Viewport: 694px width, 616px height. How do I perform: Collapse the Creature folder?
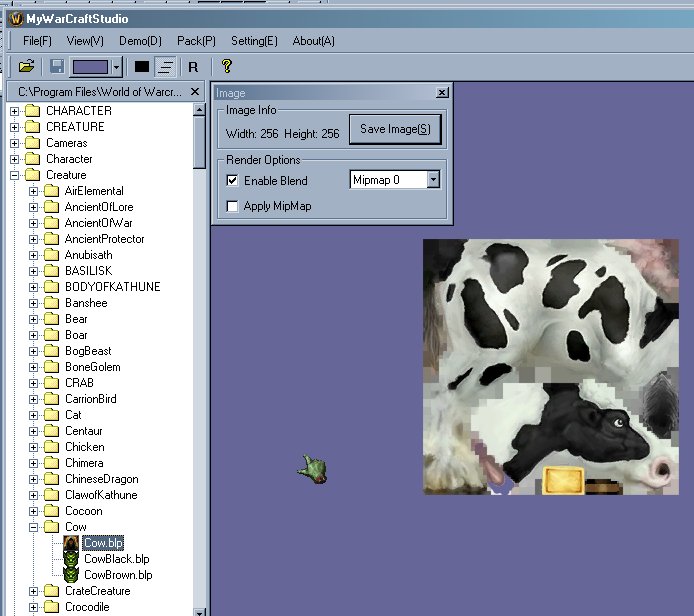15,175
